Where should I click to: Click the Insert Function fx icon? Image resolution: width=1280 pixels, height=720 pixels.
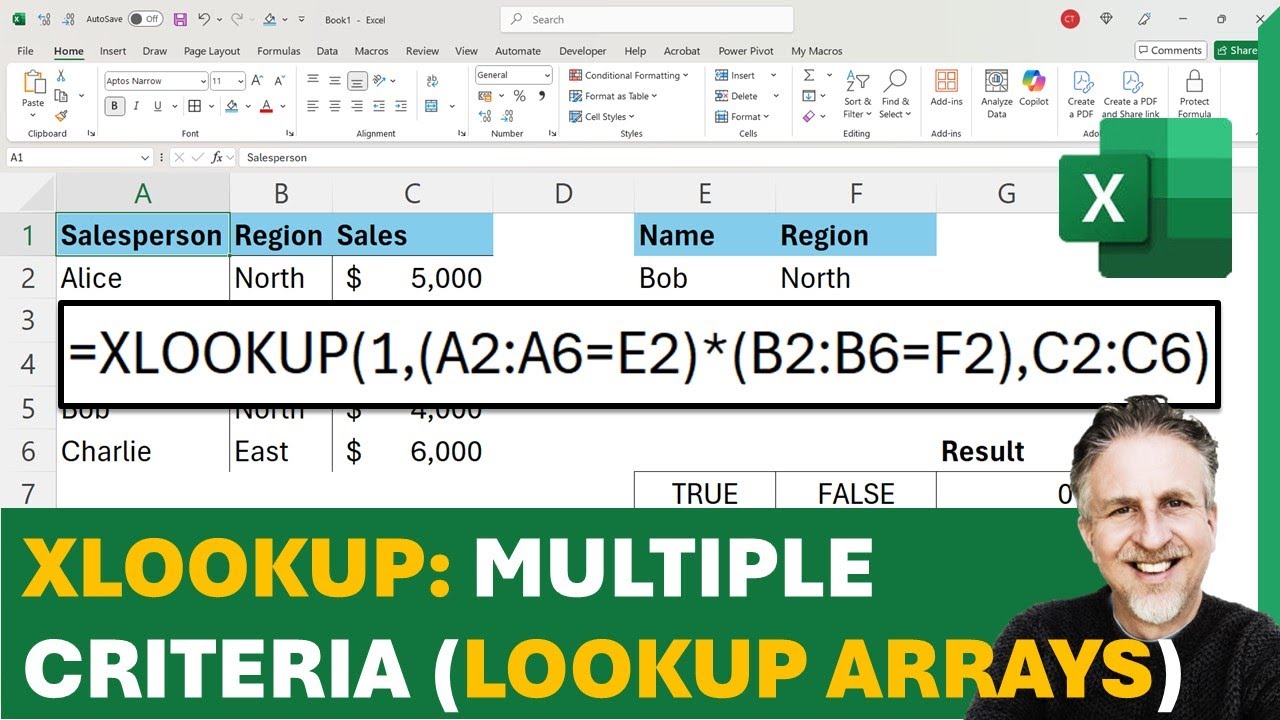coord(217,157)
